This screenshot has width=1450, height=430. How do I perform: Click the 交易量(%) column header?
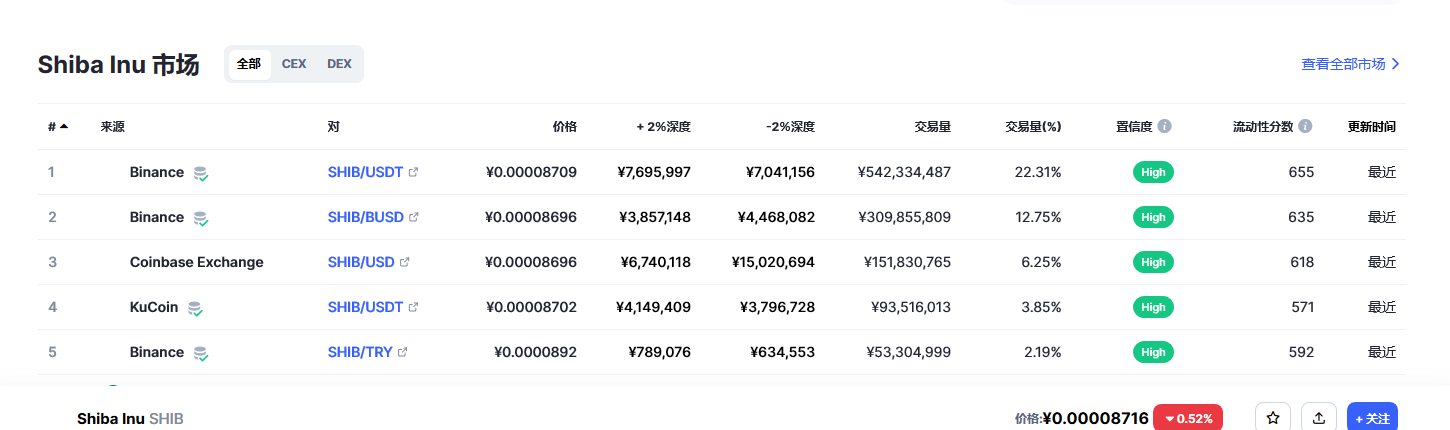click(1033, 127)
